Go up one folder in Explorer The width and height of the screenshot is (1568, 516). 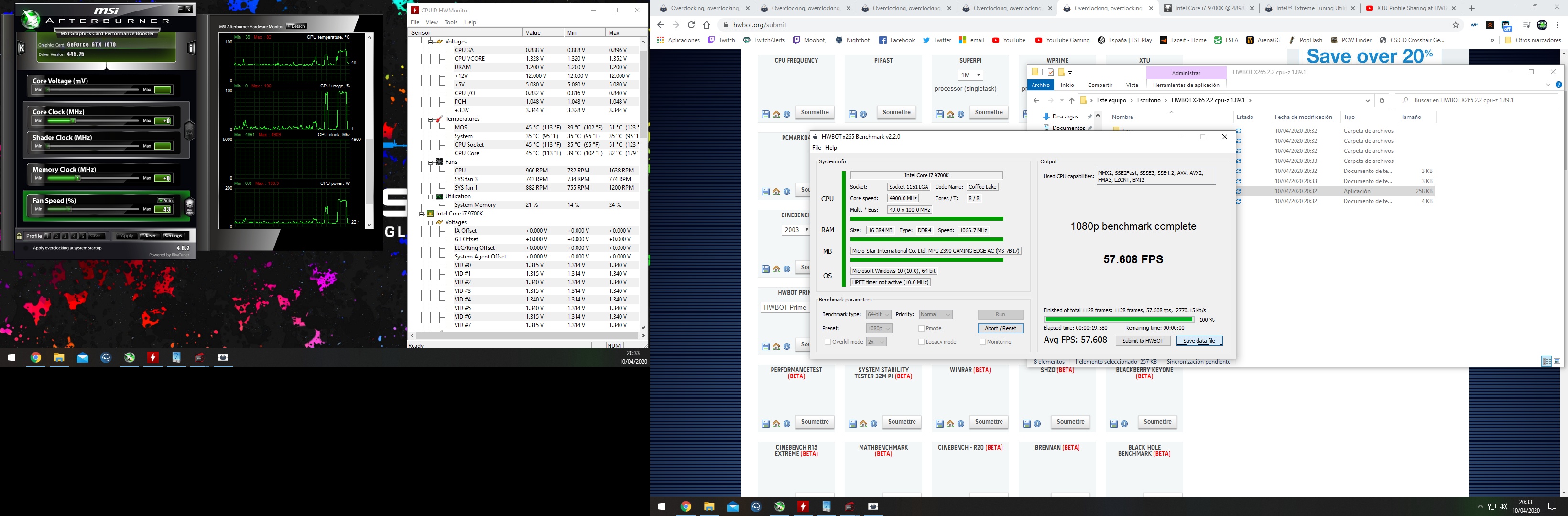1071,100
